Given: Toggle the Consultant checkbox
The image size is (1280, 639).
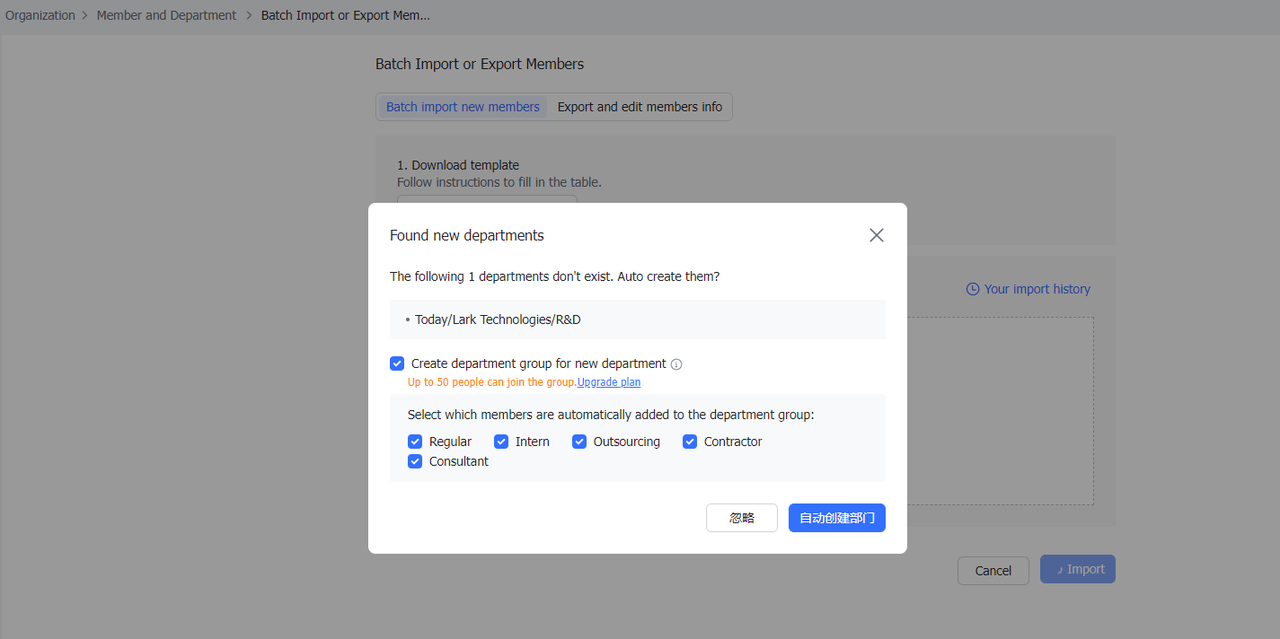Looking at the screenshot, I should click(415, 462).
